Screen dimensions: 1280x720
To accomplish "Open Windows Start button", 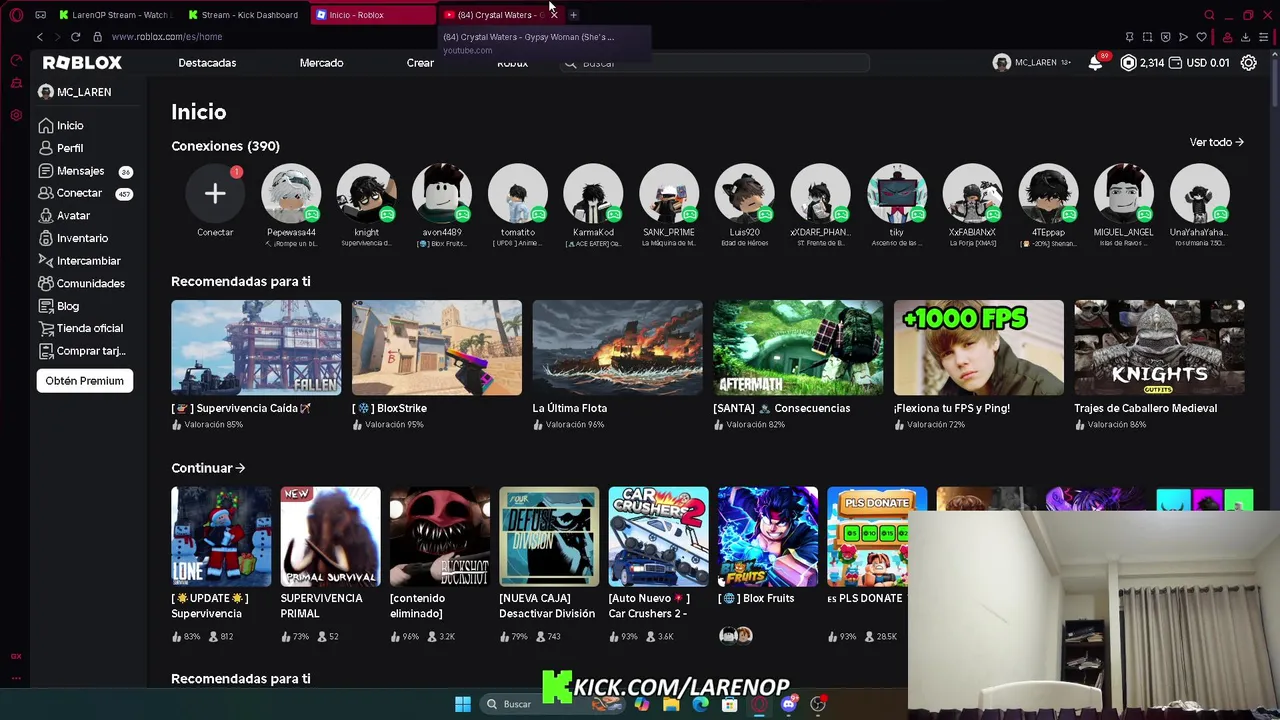I will (463, 704).
